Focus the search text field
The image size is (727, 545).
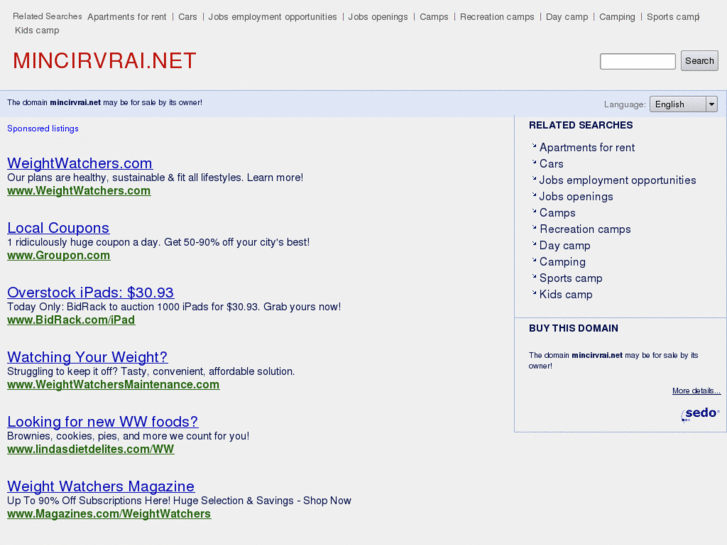[x=638, y=61]
